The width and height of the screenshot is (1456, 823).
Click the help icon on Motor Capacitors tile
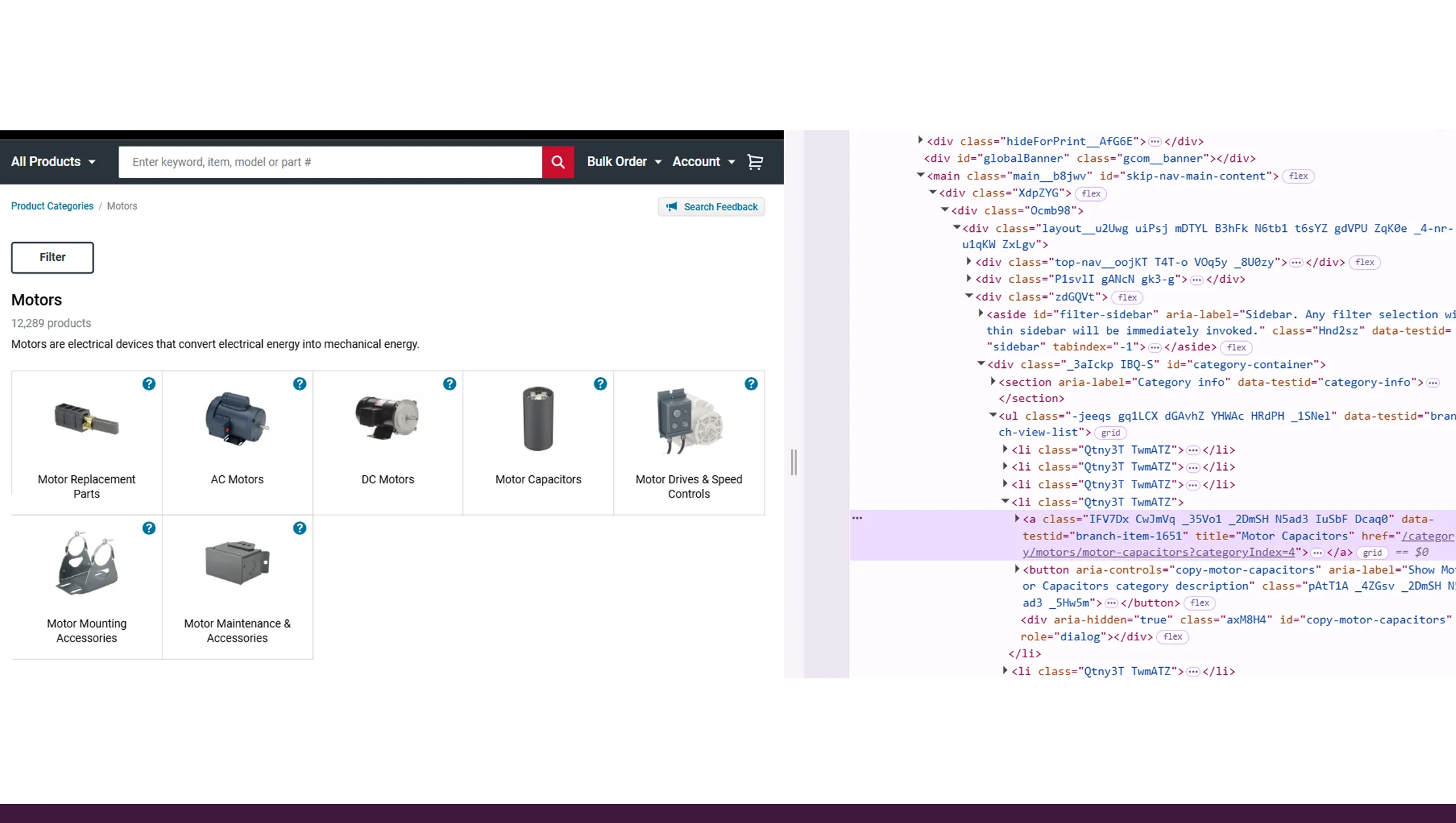pyautogui.click(x=601, y=384)
